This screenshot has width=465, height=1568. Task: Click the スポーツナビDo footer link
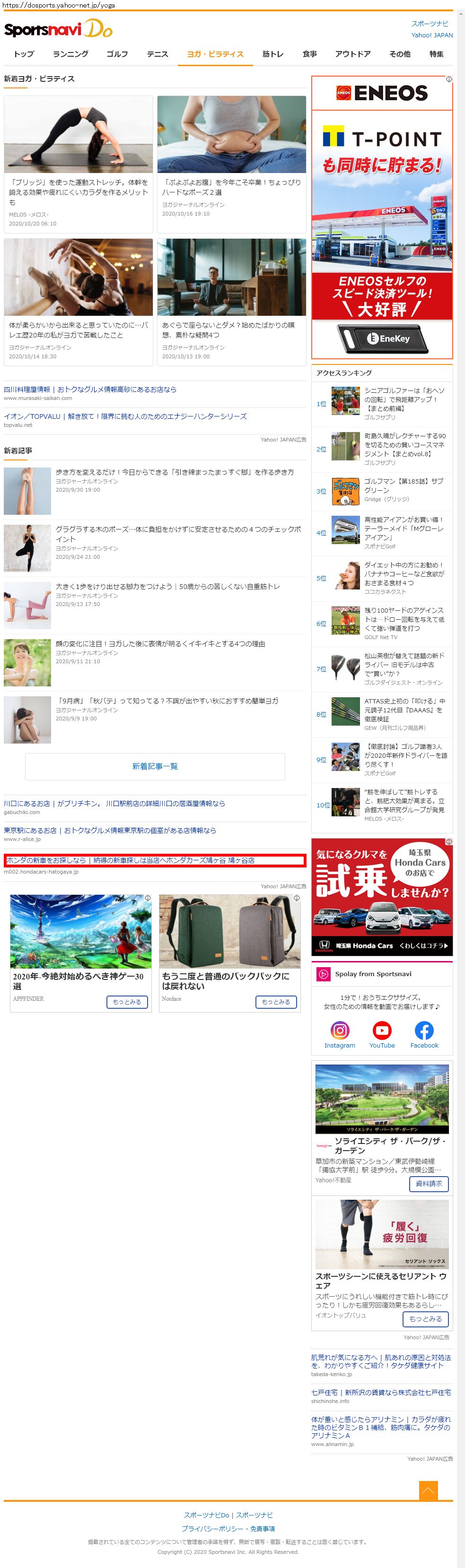pos(207,1515)
